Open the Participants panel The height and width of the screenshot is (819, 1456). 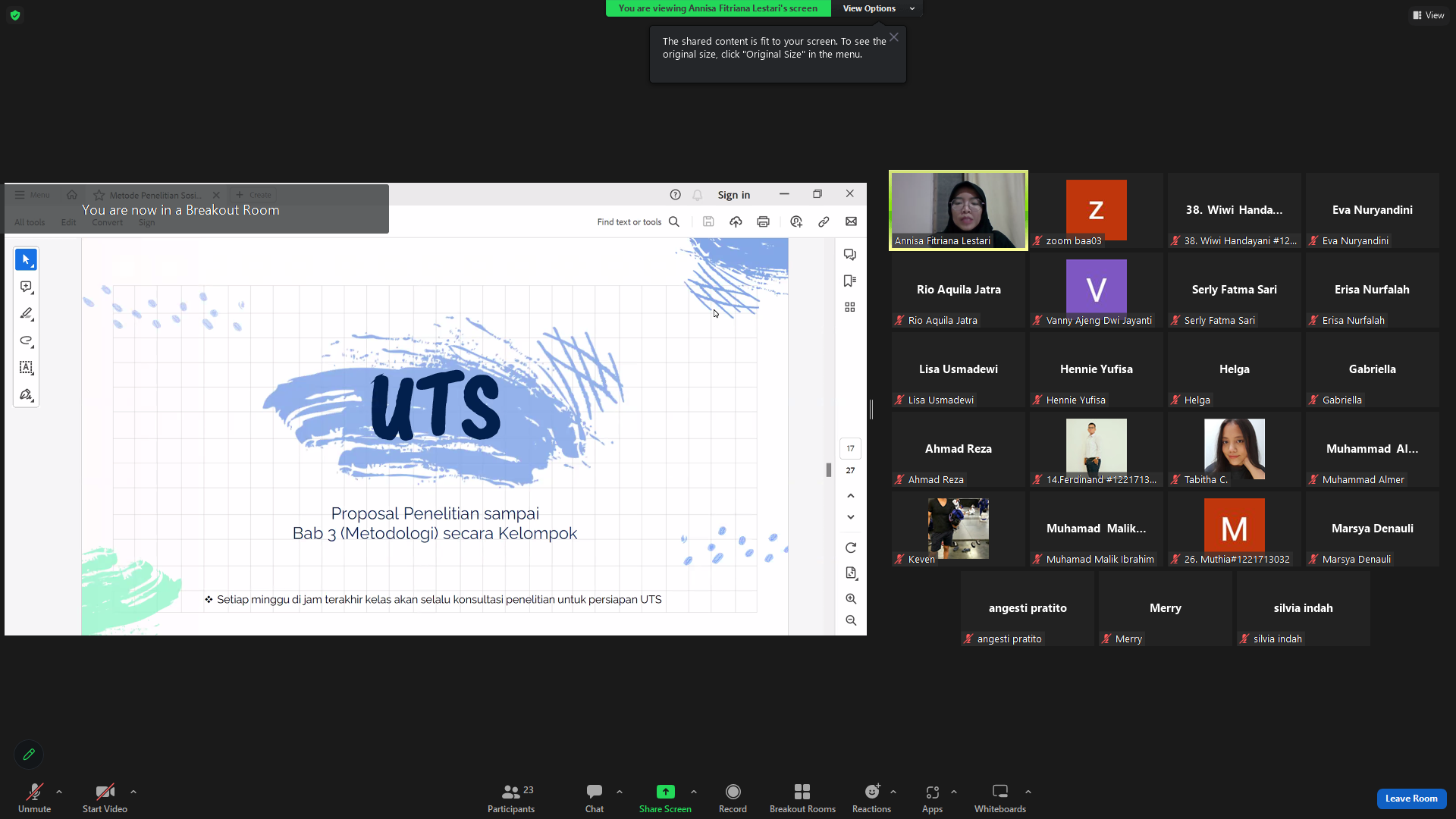tap(511, 798)
